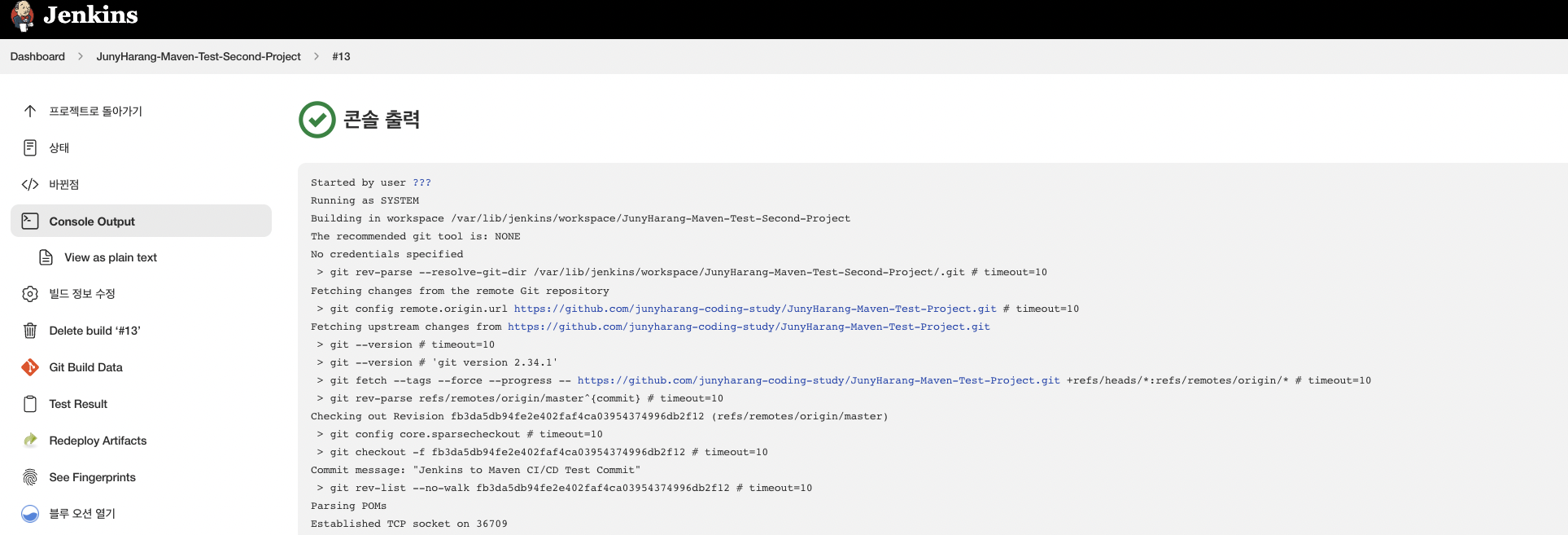Screen dimensions: 1568x535
Task: Click the Redeploy Artifacts icon
Action: (x=30, y=441)
